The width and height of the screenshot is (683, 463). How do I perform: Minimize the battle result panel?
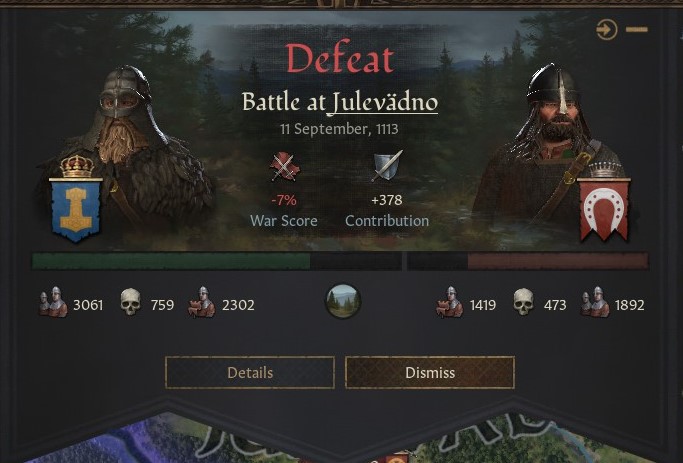[637, 30]
